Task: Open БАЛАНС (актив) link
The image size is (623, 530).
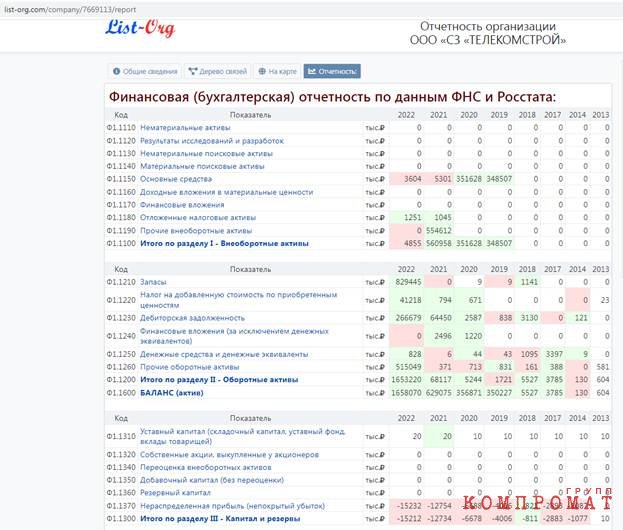Action: (x=172, y=393)
